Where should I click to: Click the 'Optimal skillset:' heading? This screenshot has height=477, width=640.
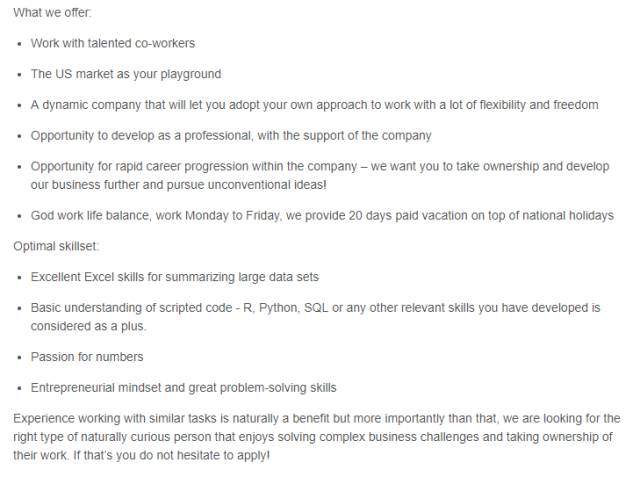pos(56,246)
